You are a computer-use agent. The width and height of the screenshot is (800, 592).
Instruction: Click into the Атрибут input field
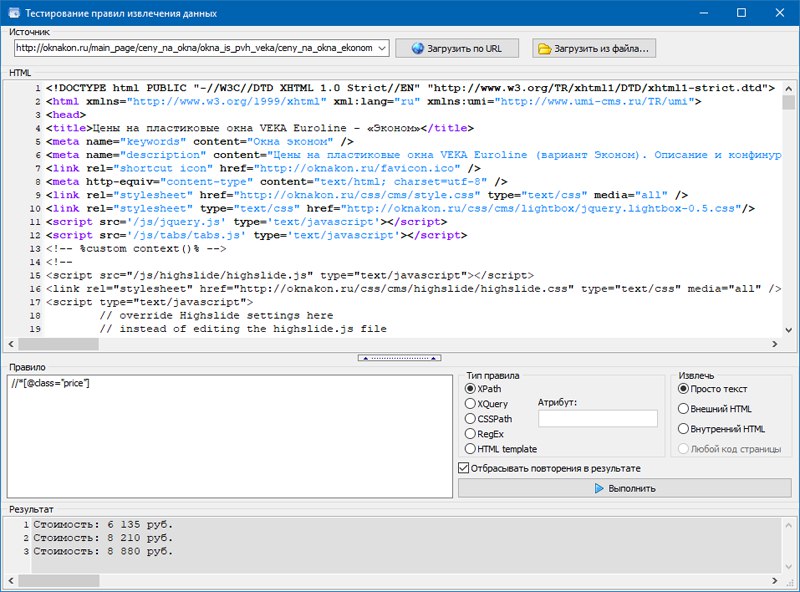click(597, 418)
